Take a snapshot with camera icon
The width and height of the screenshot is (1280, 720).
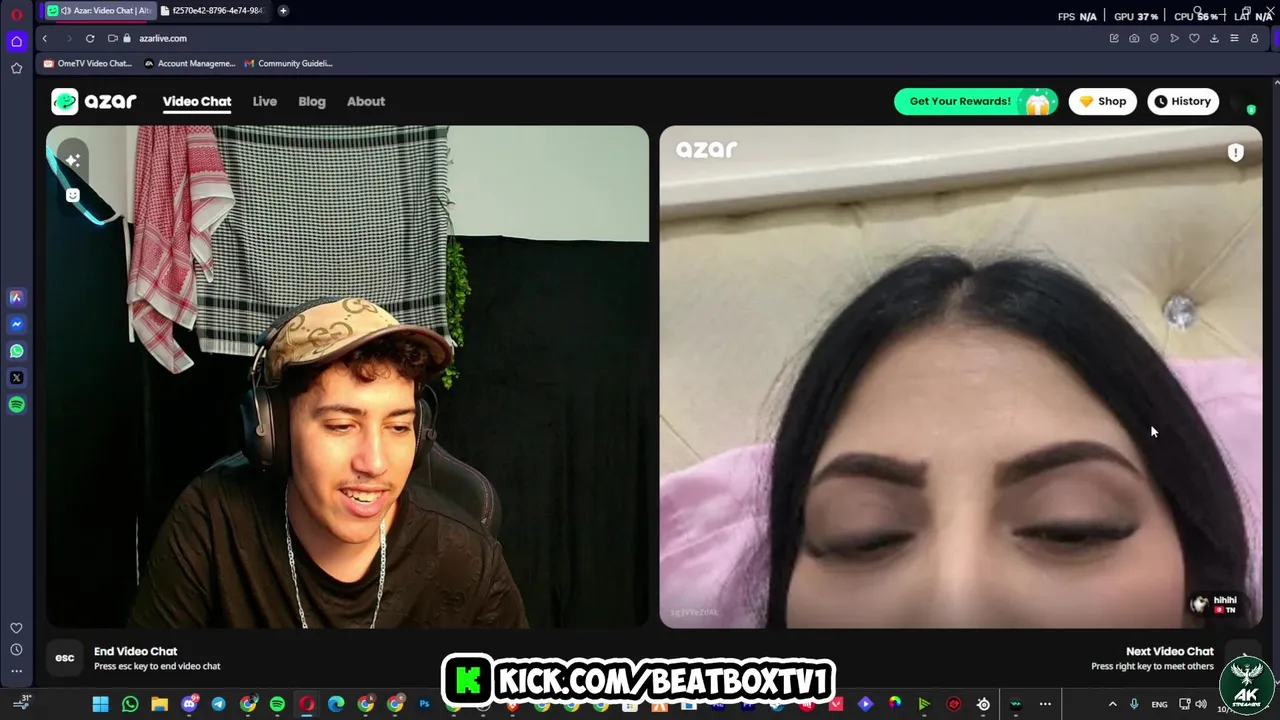(1134, 38)
